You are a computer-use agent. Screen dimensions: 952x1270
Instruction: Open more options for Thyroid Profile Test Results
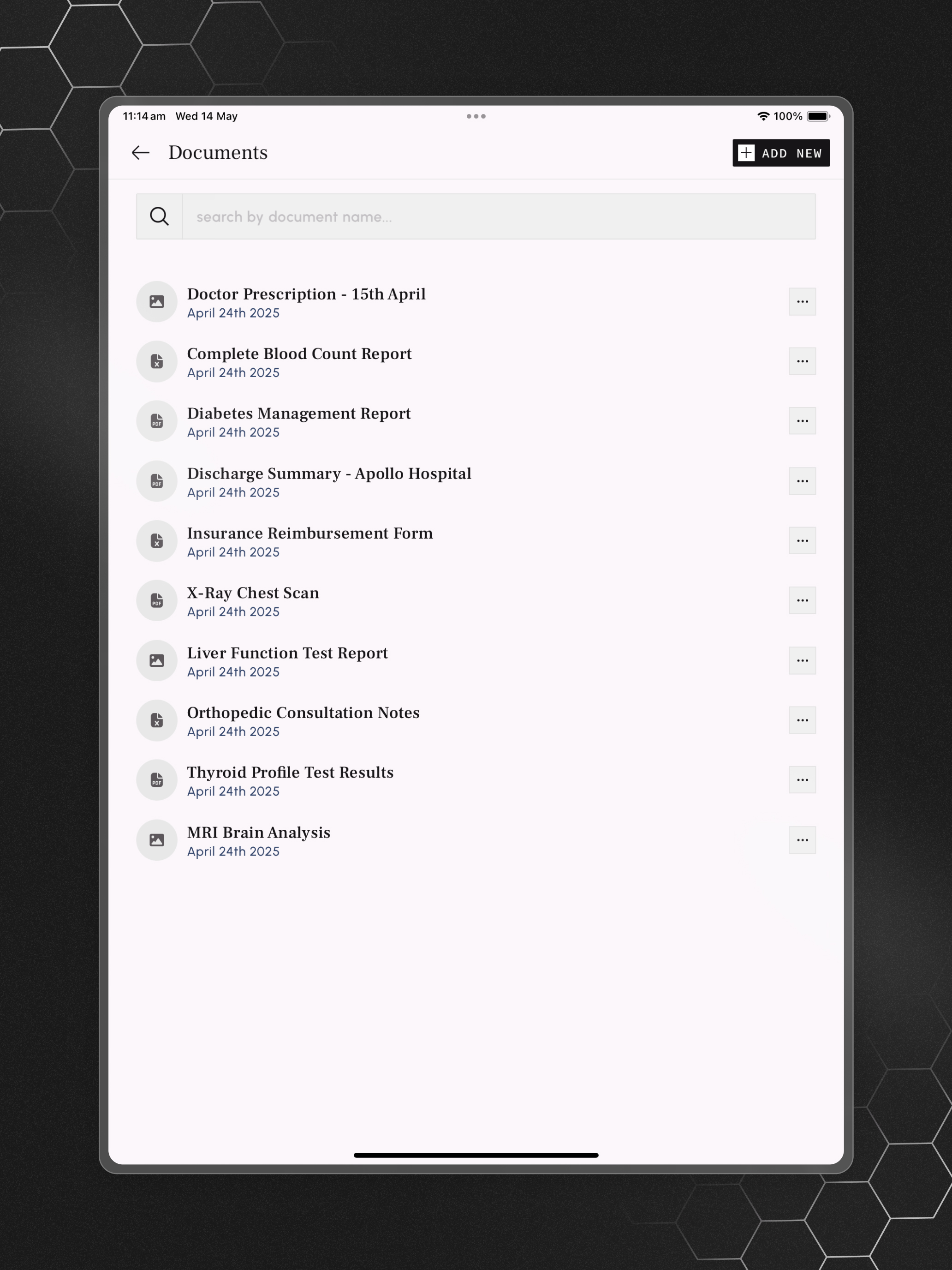click(802, 780)
